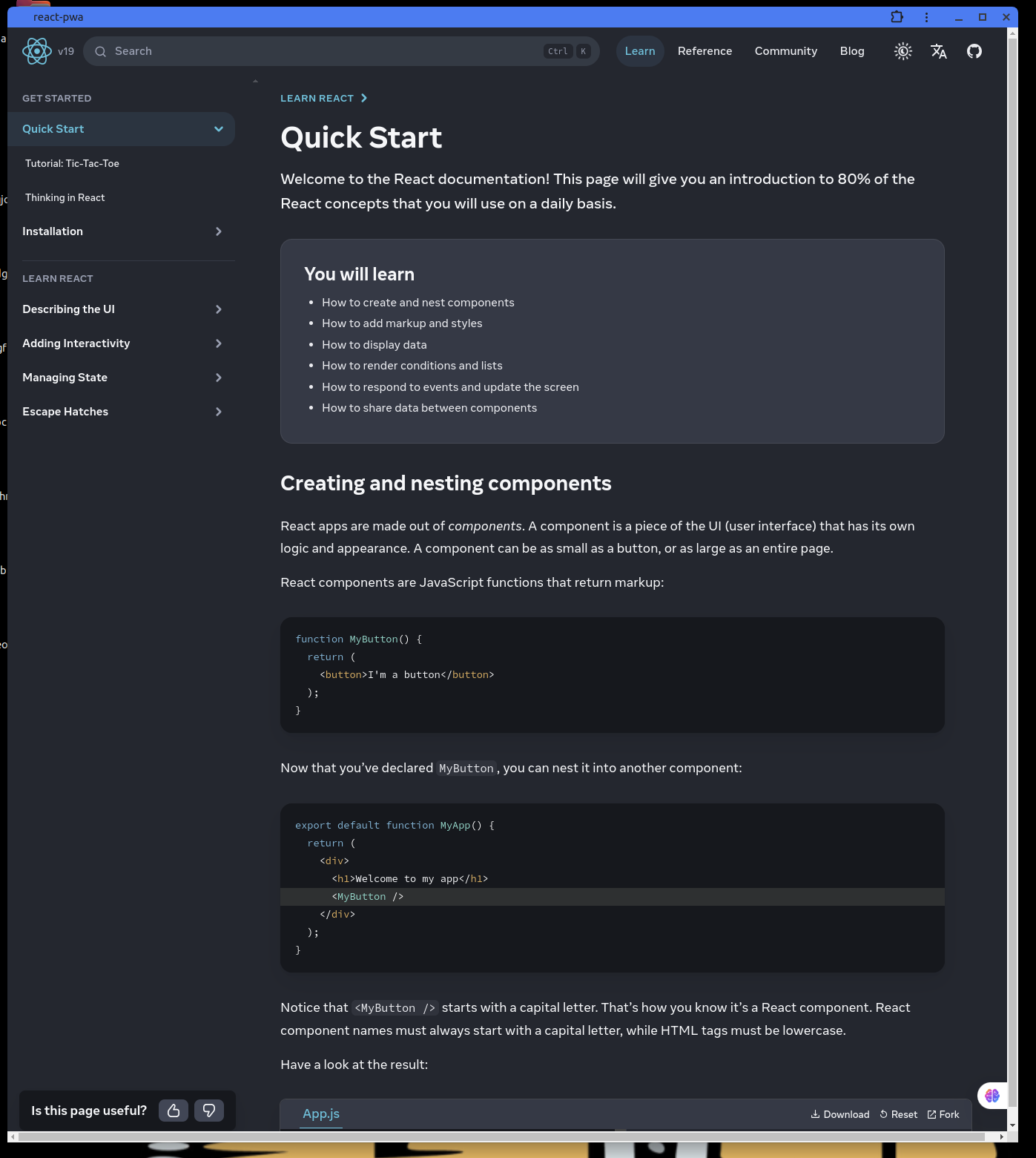
Task: Expand Escape Hatches chevron
Action: [x=219, y=412]
